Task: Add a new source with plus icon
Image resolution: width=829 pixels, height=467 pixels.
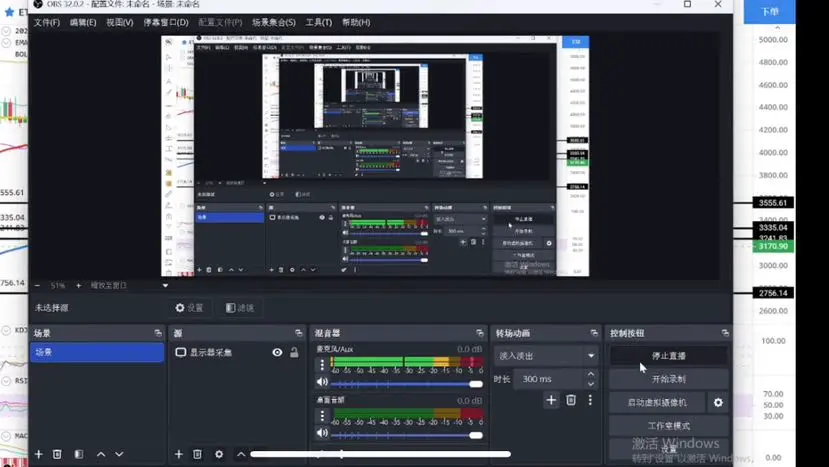Action: pyautogui.click(x=179, y=454)
